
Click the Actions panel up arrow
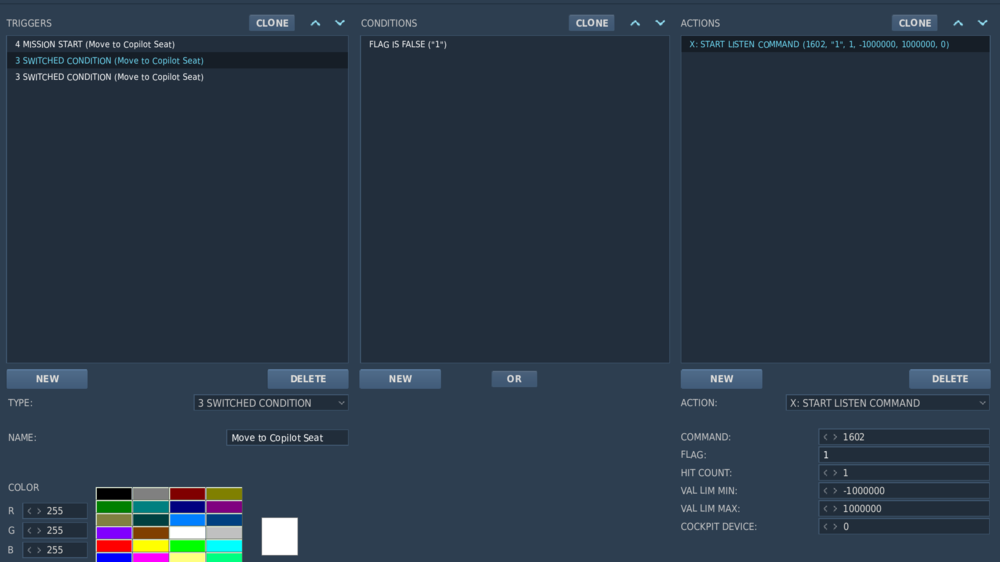(958, 23)
